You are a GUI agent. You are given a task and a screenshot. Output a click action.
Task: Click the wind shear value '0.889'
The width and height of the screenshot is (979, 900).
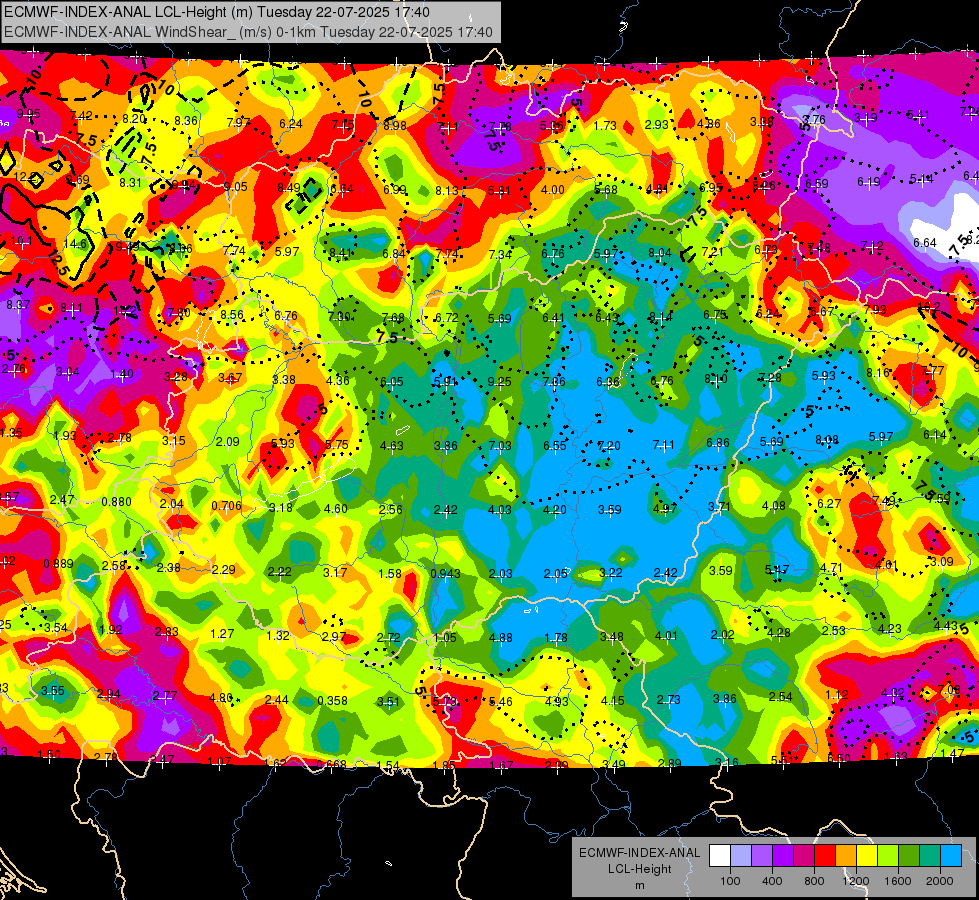point(58,563)
